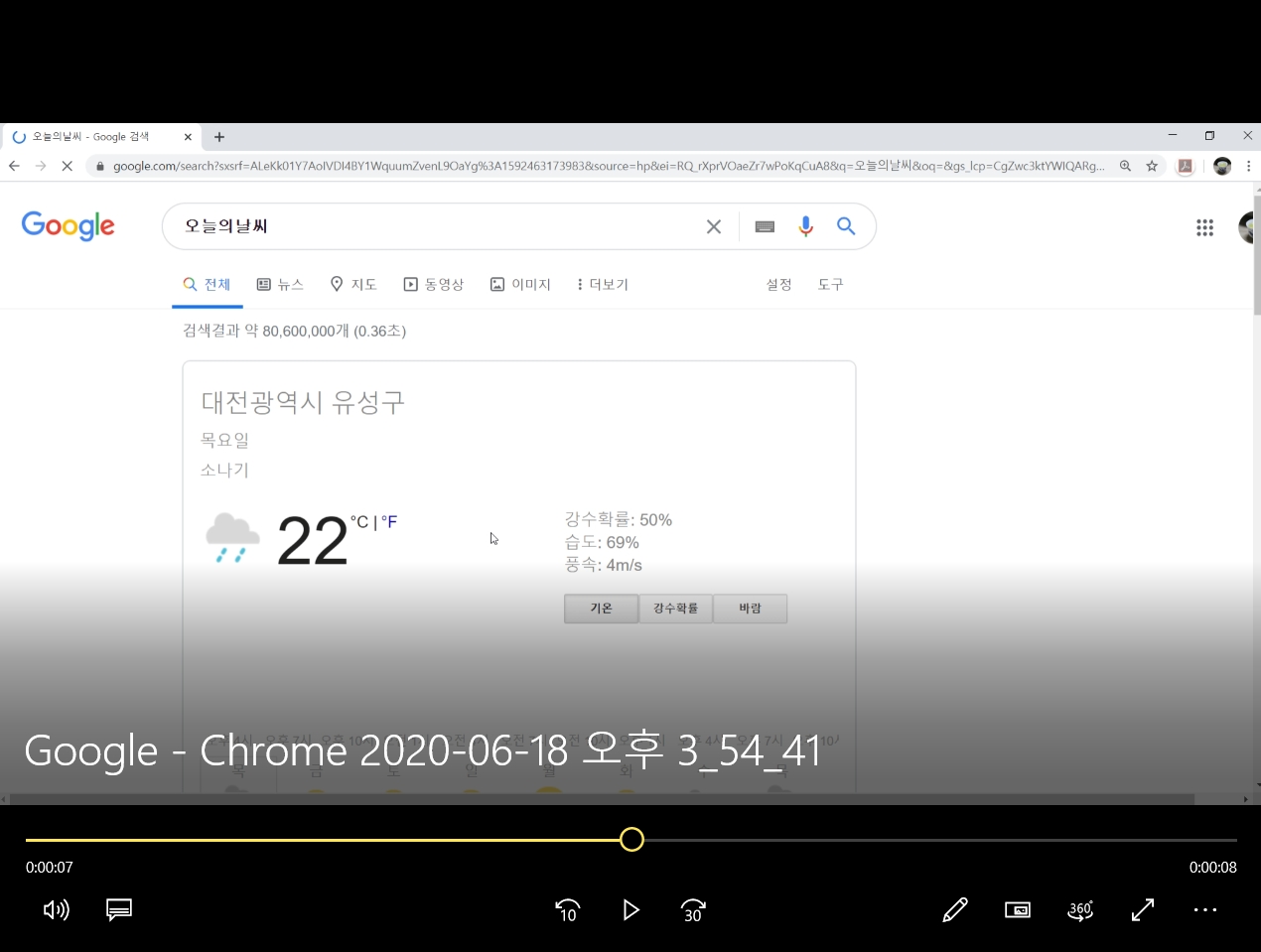Screen dimensions: 1261x952
Task: Select the 강수확률 chart button
Action: (675, 609)
